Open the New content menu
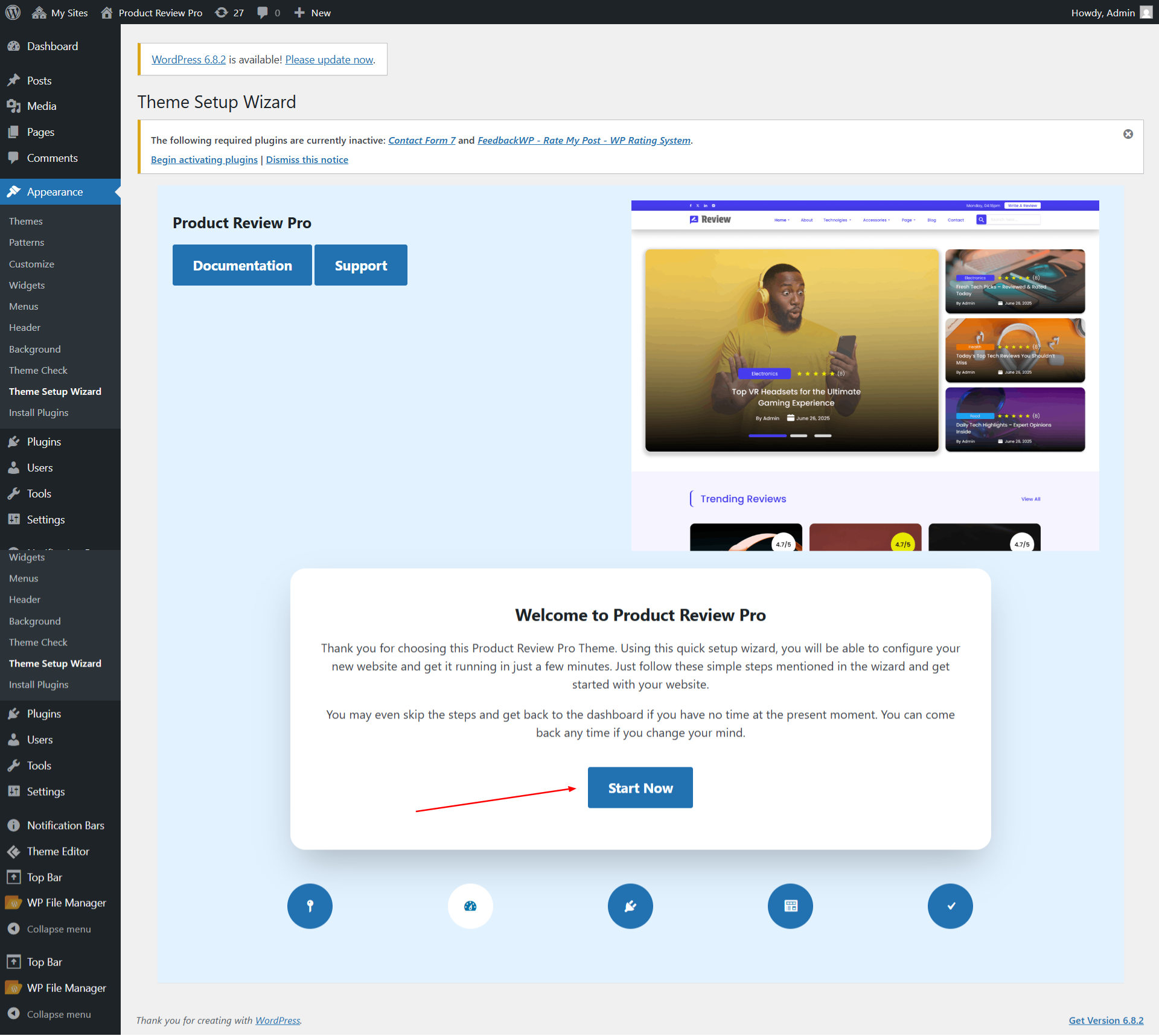 pyautogui.click(x=312, y=13)
